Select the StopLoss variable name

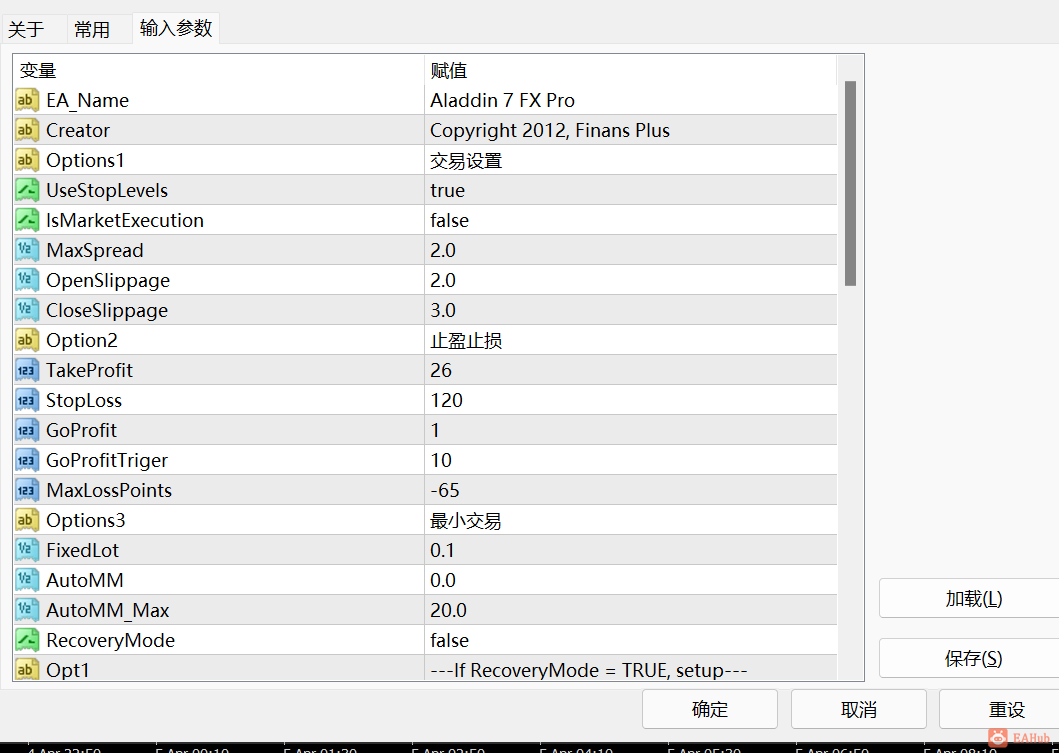pyautogui.click(x=84, y=400)
